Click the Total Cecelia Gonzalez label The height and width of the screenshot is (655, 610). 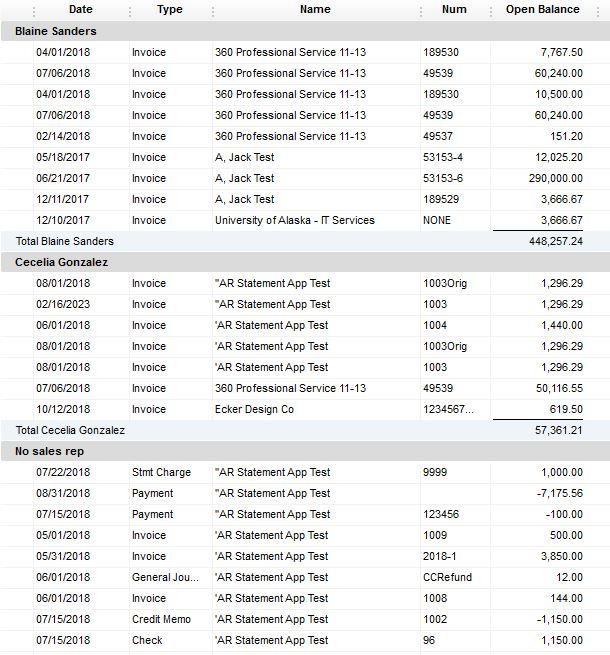click(70, 430)
